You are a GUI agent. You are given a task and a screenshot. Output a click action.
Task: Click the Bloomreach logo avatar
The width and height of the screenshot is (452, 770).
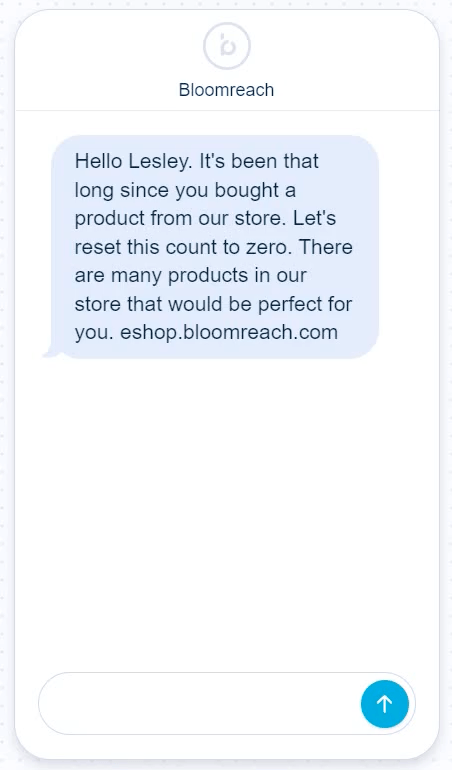[226, 46]
